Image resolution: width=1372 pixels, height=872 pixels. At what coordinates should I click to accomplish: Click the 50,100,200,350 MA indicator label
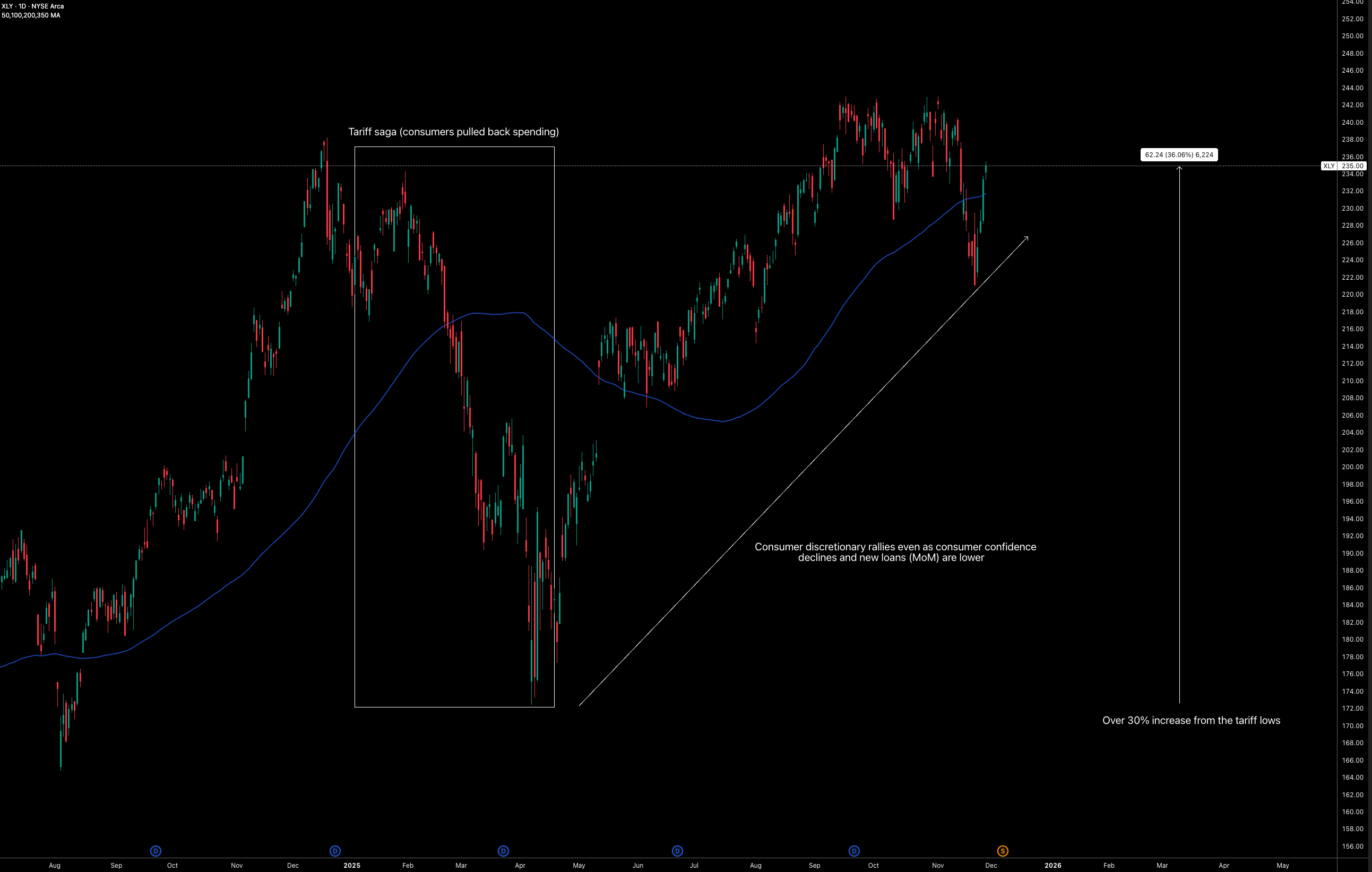pyautogui.click(x=31, y=15)
